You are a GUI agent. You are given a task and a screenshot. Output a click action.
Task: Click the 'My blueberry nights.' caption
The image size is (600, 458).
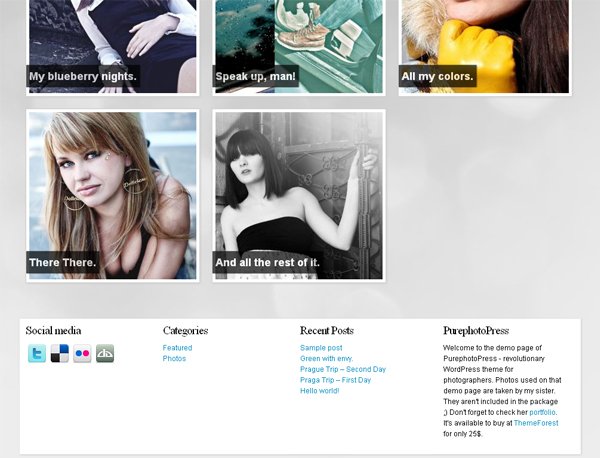(x=83, y=76)
